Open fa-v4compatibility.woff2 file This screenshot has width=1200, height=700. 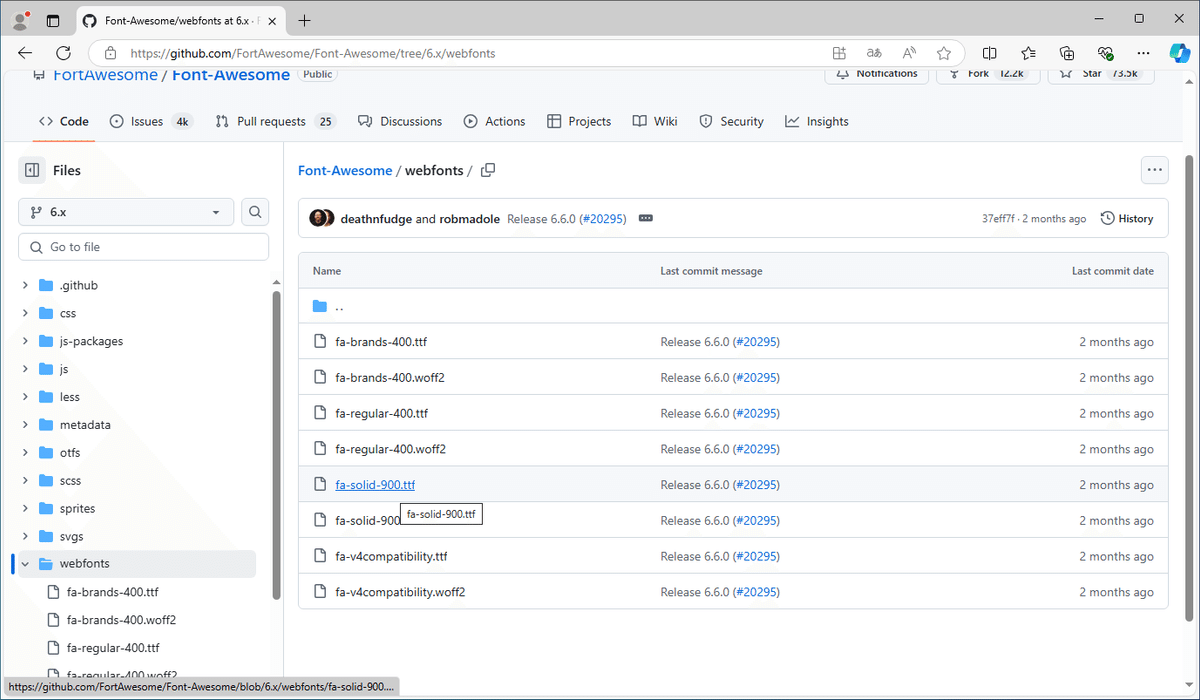point(400,592)
